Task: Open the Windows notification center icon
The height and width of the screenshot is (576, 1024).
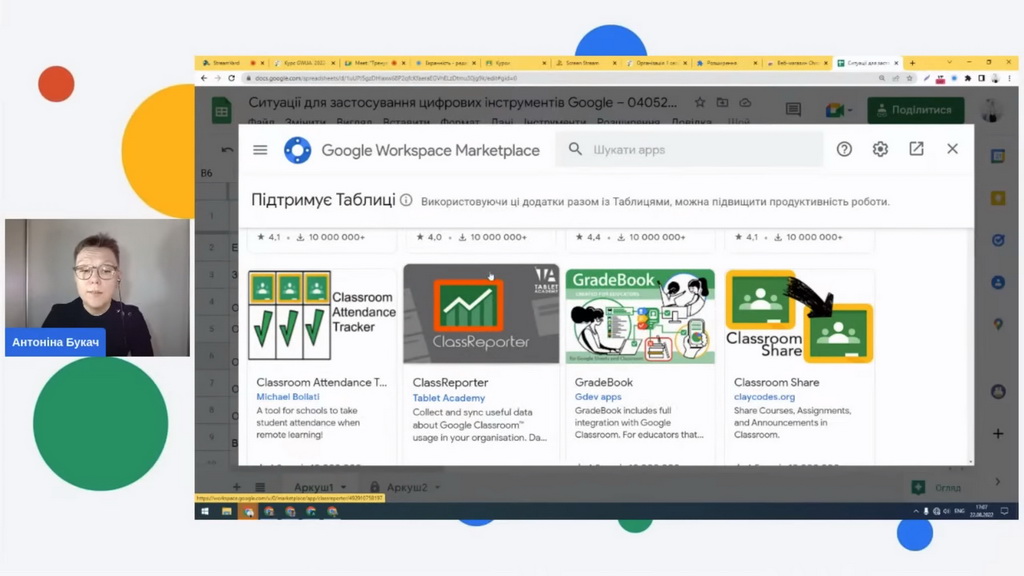Action: [x=1004, y=511]
